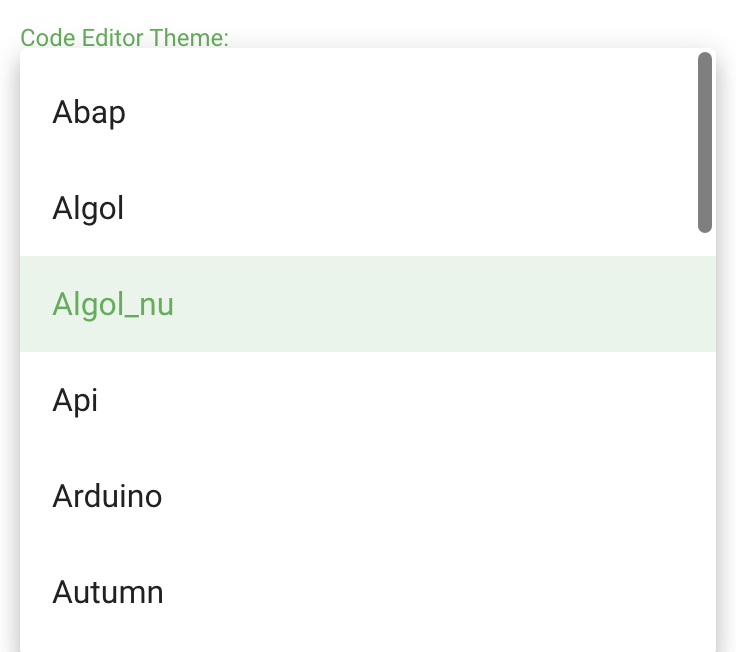Set theme to Abap in dropdown
The height and width of the screenshot is (652, 736).
point(368,112)
